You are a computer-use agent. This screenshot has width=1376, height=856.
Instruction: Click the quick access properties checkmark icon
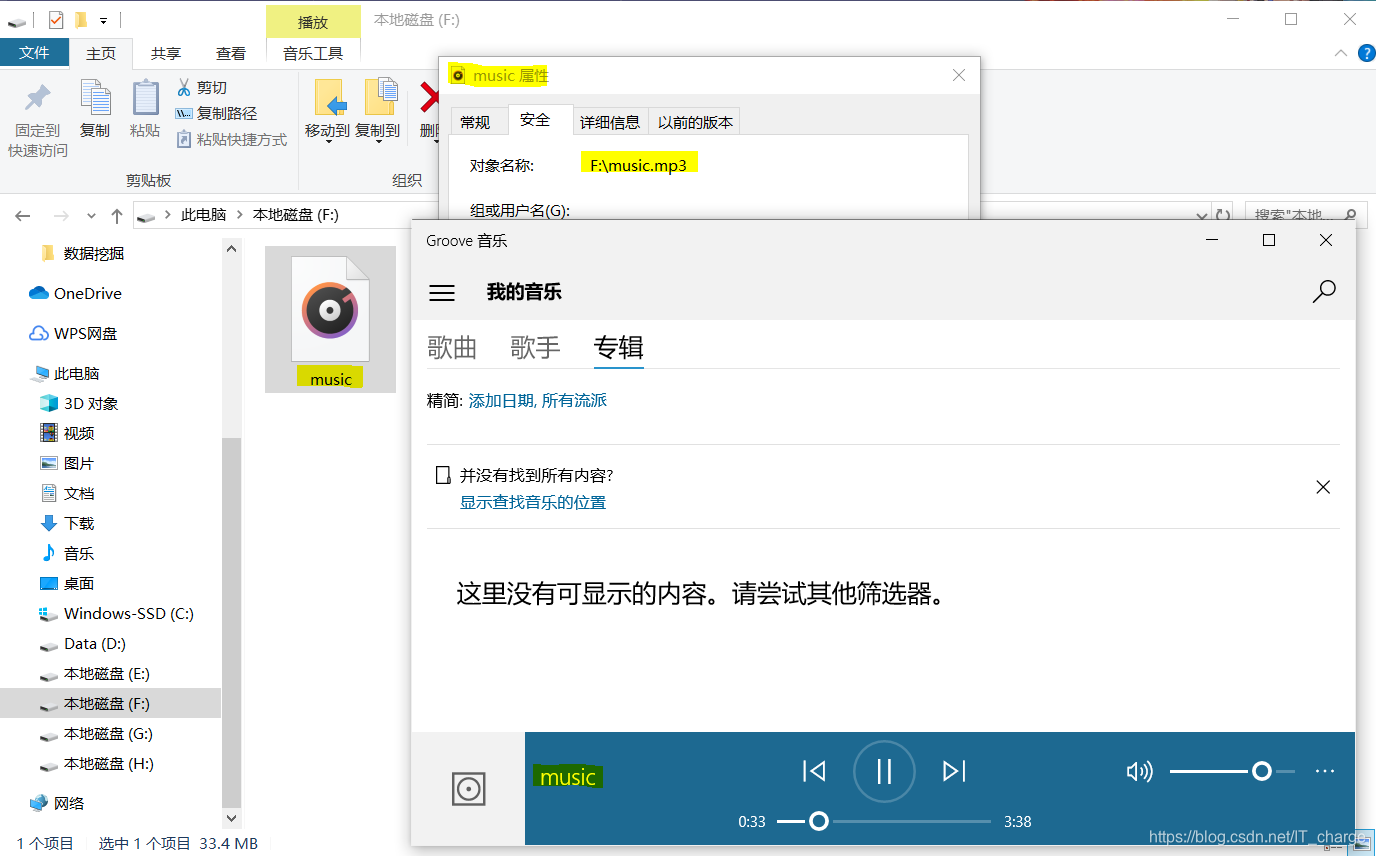click(x=56, y=19)
